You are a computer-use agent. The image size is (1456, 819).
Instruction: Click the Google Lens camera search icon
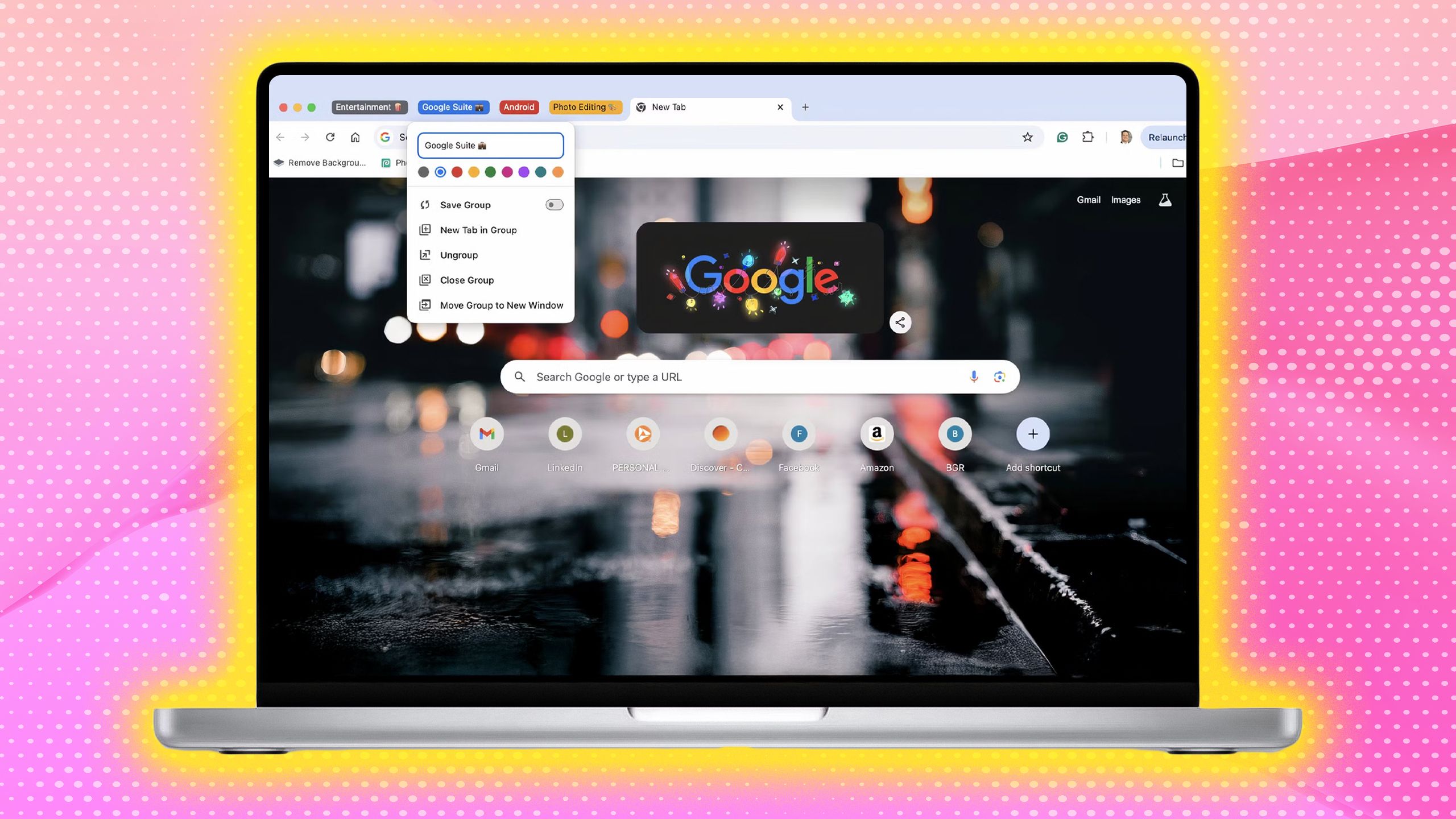click(x=999, y=376)
